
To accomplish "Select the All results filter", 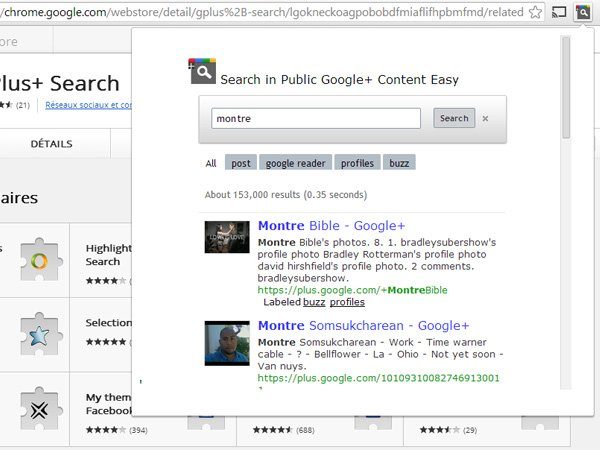I will [x=211, y=163].
